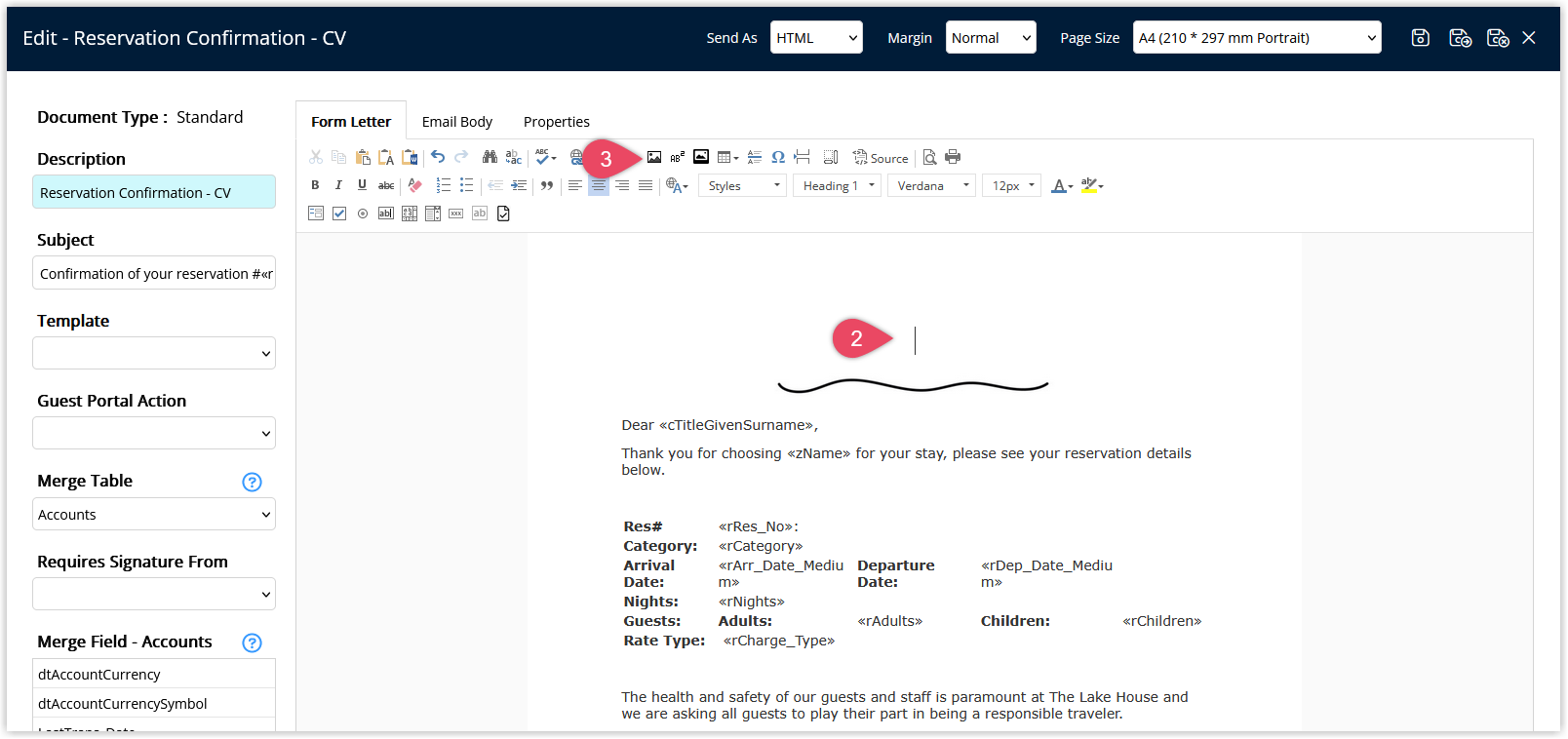The image size is (1568, 739).
Task: Print the letter using the printer icon
Action: coord(953,157)
